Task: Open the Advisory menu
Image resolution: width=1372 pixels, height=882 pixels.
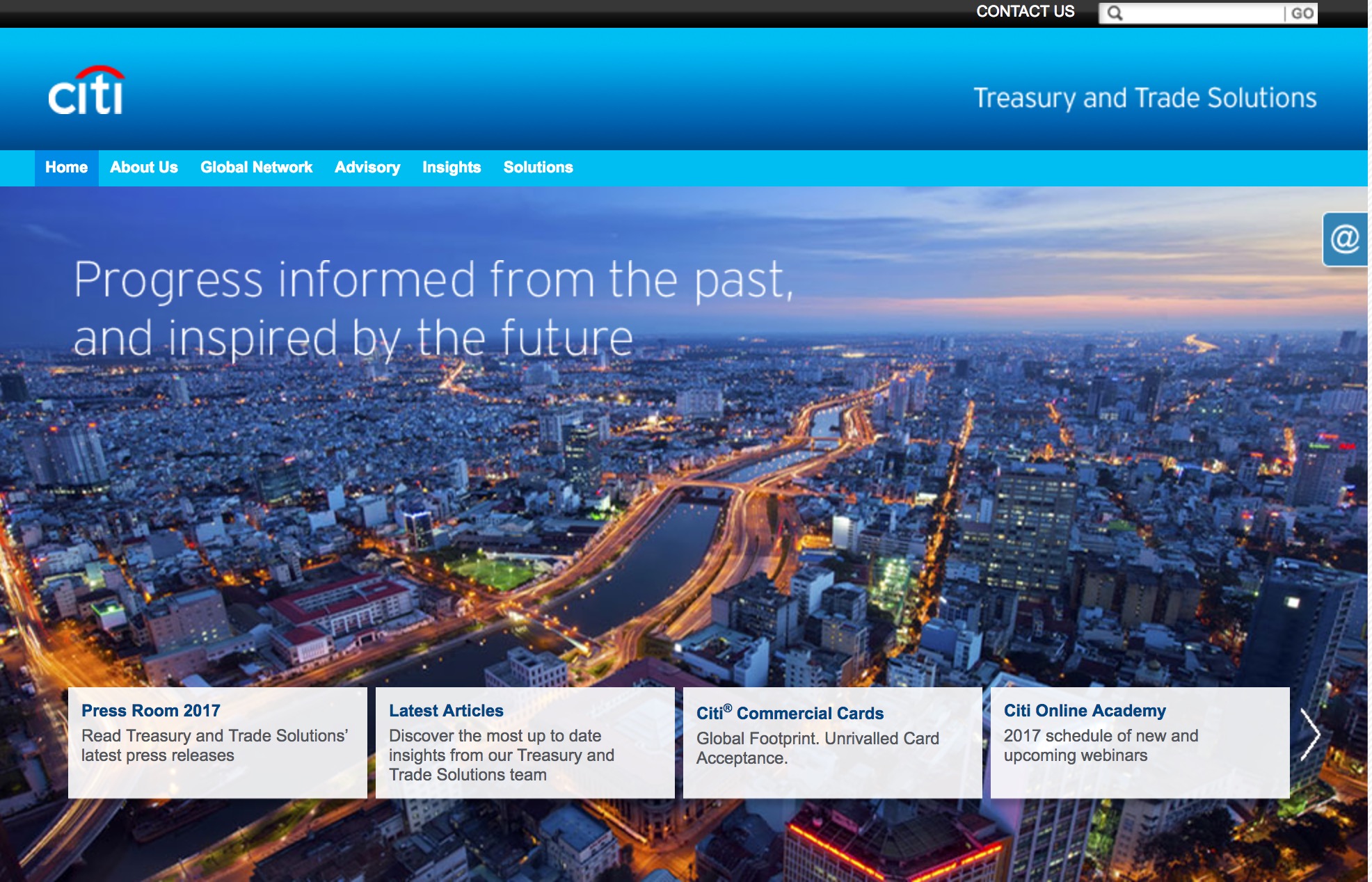Action: tap(367, 168)
